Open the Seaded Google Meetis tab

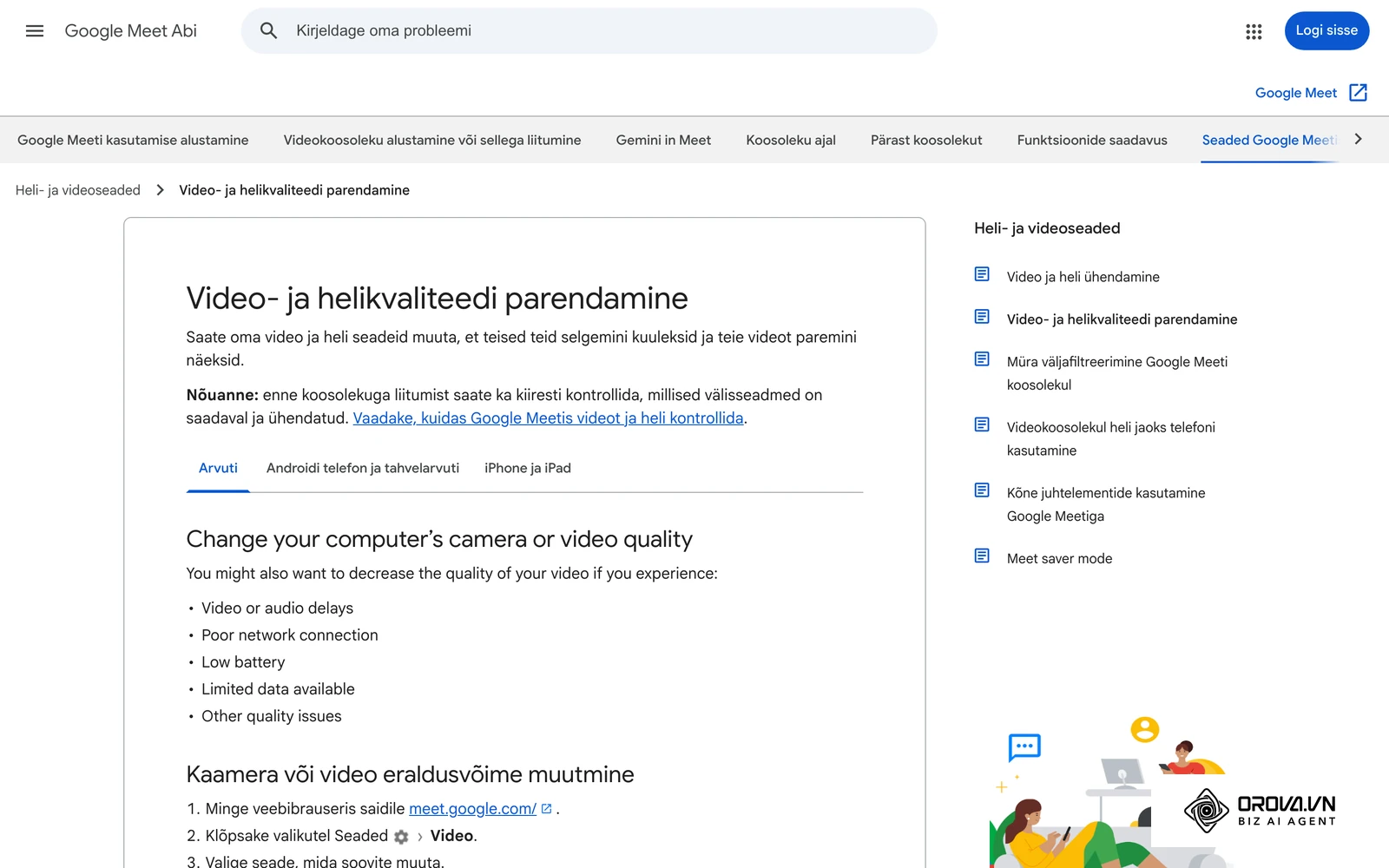click(x=1269, y=140)
